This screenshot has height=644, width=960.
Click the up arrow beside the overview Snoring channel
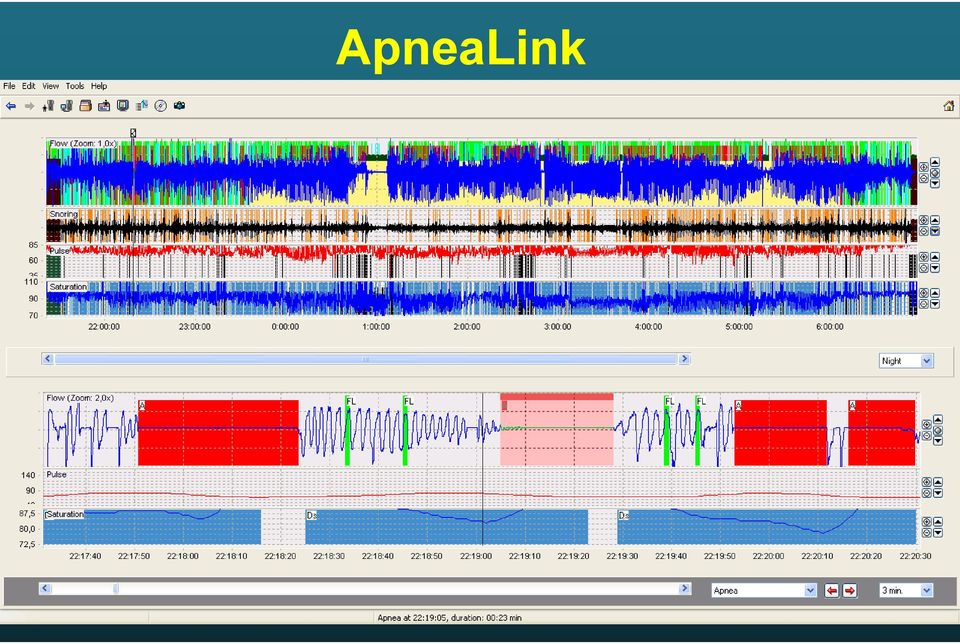[x=935, y=220]
